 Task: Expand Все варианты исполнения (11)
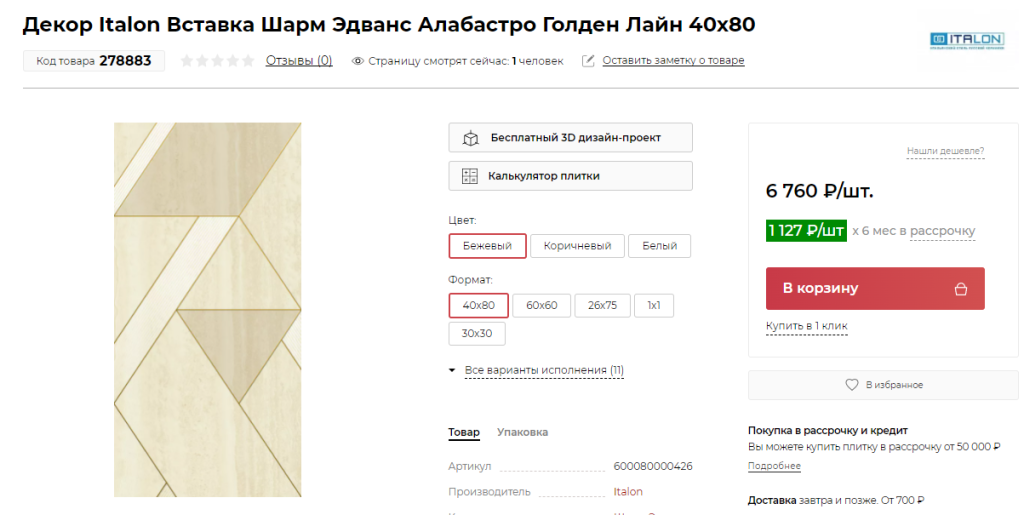[544, 370]
